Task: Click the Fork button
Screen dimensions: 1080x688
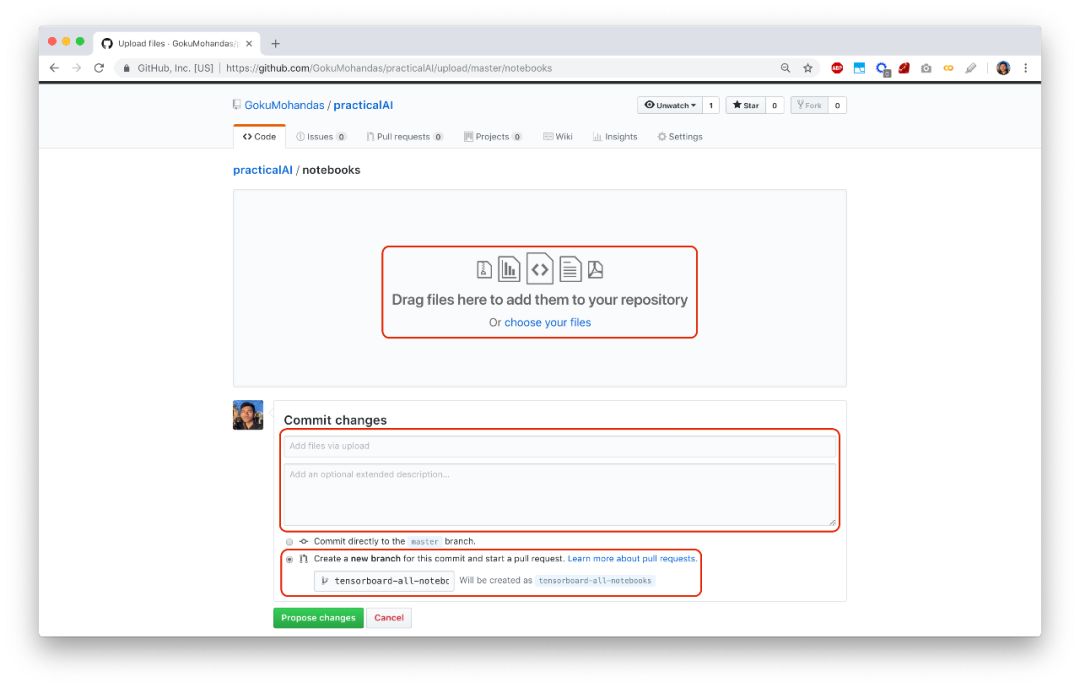Action: pos(809,105)
